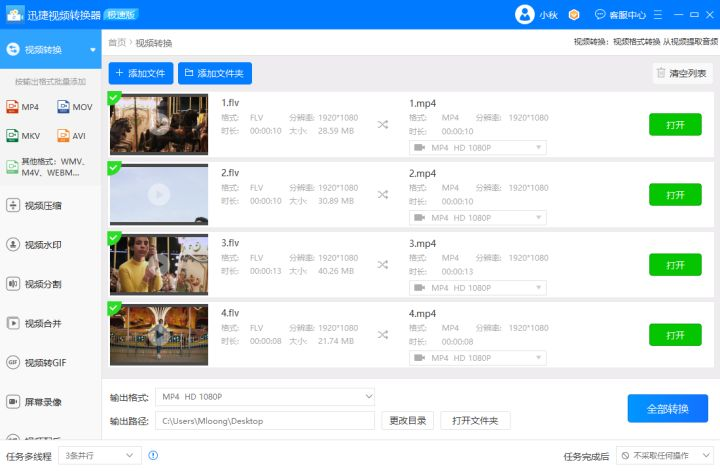
Task: Open the hamburger menu in title bar
Action: pos(658,15)
